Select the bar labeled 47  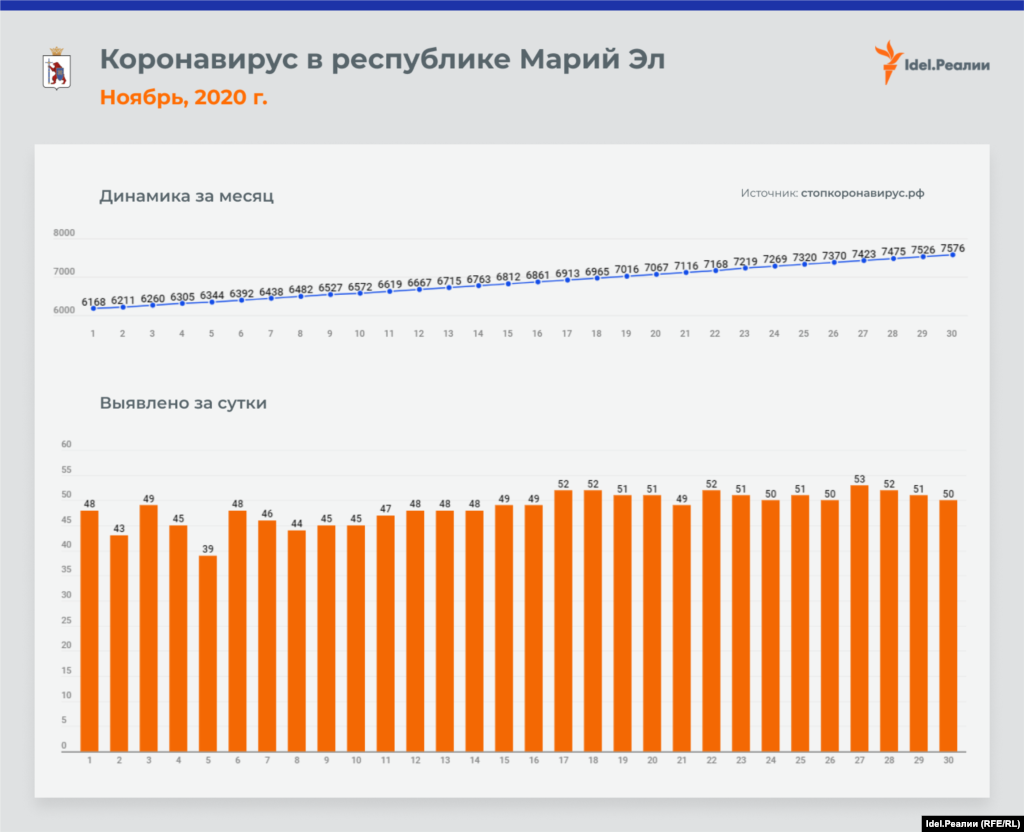click(x=386, y=632)
